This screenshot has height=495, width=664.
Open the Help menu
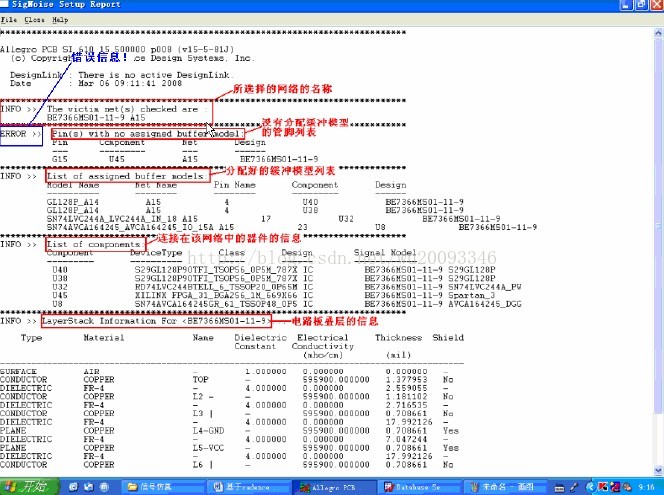61,19
